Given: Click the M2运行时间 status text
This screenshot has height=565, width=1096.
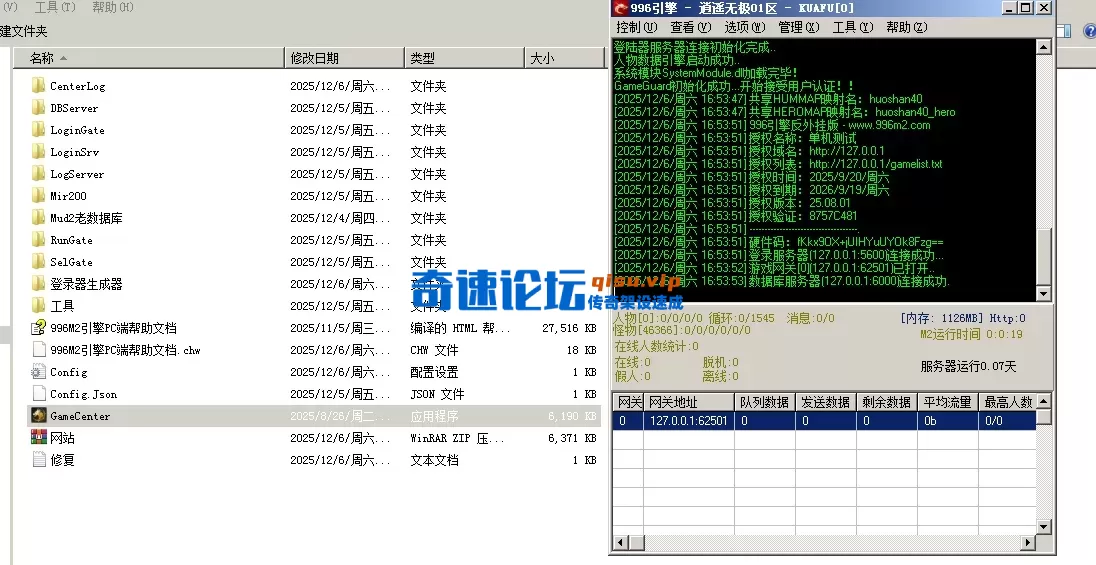Looking at the screenshot, I should tap(972, 334).
